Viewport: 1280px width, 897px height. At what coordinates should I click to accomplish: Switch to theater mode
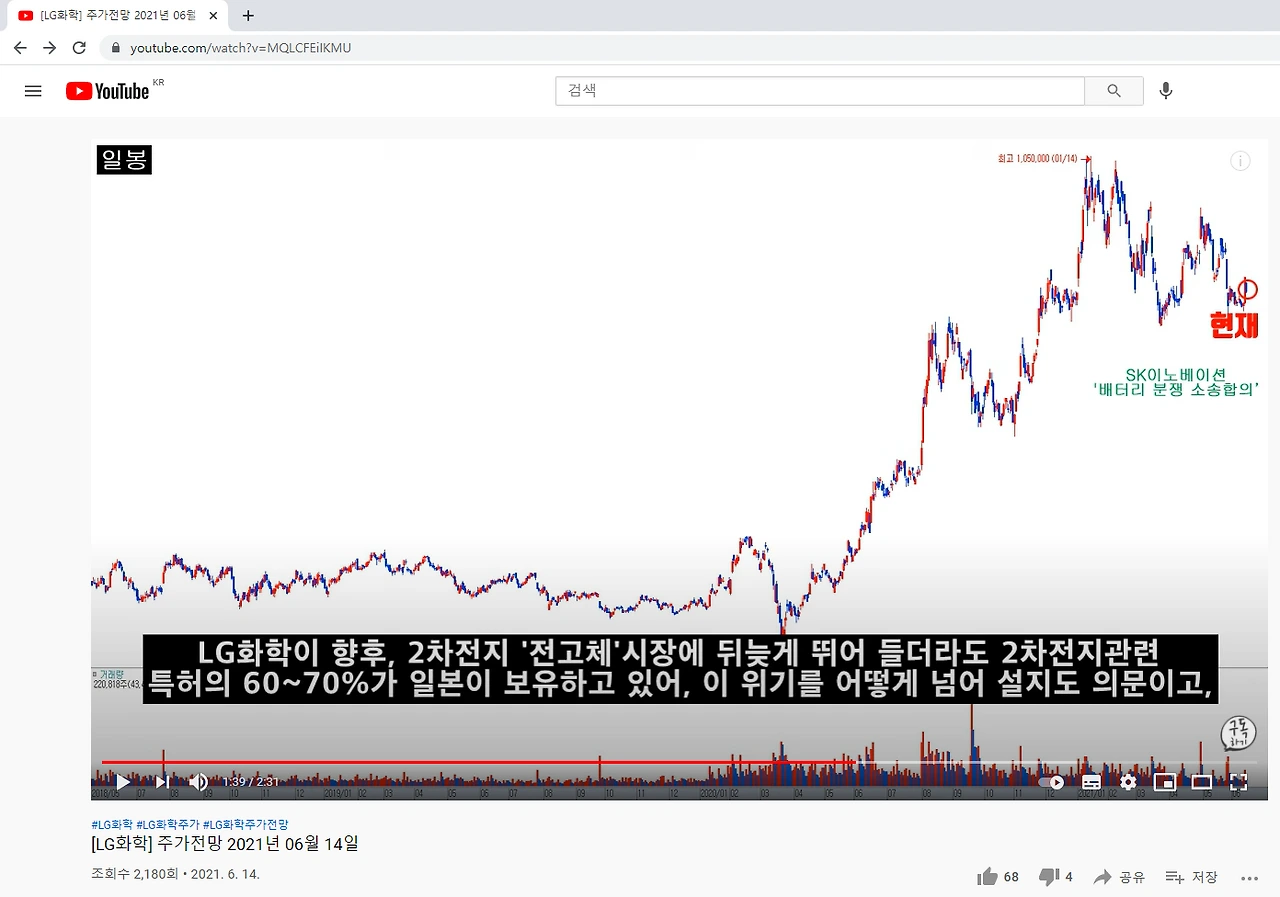[1201, 782]
